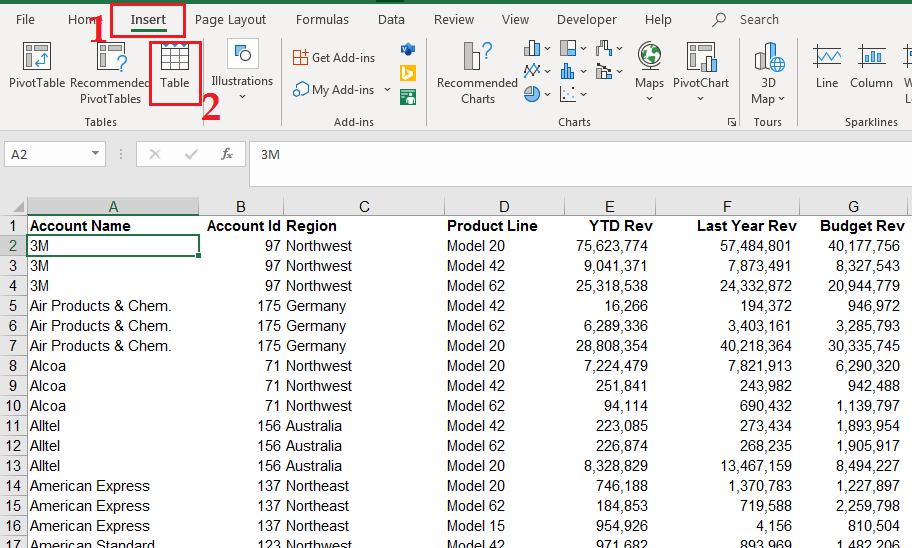Open the PivotTable tool
The width and height of the screenshot is (912, 548).
pyautogui.click(x=37, y=65)
